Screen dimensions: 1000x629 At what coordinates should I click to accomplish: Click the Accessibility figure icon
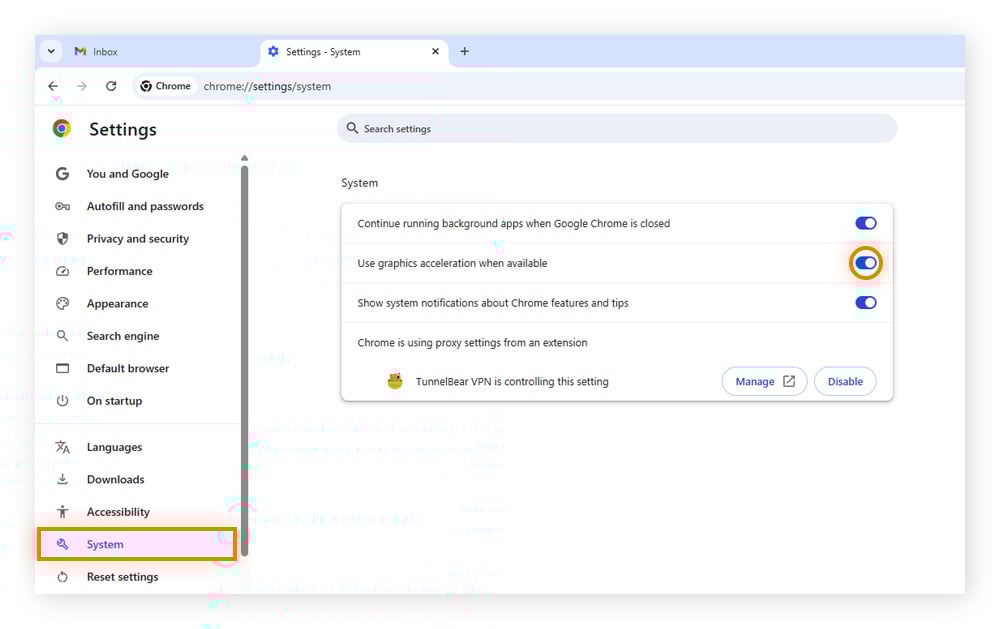coord(63,512)
